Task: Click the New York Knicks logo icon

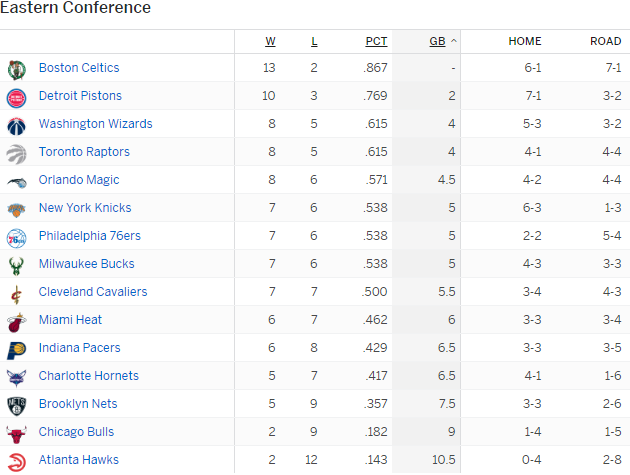Action: pos(16,209)
